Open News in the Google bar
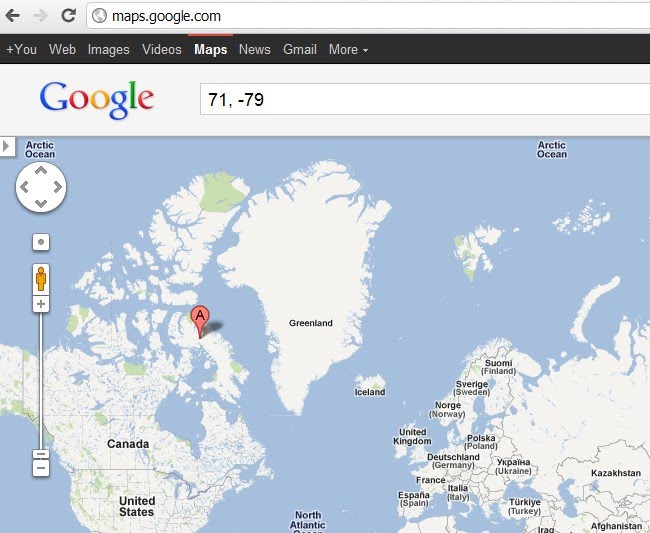This screenshot has width=650, height=533. [255, 49]
